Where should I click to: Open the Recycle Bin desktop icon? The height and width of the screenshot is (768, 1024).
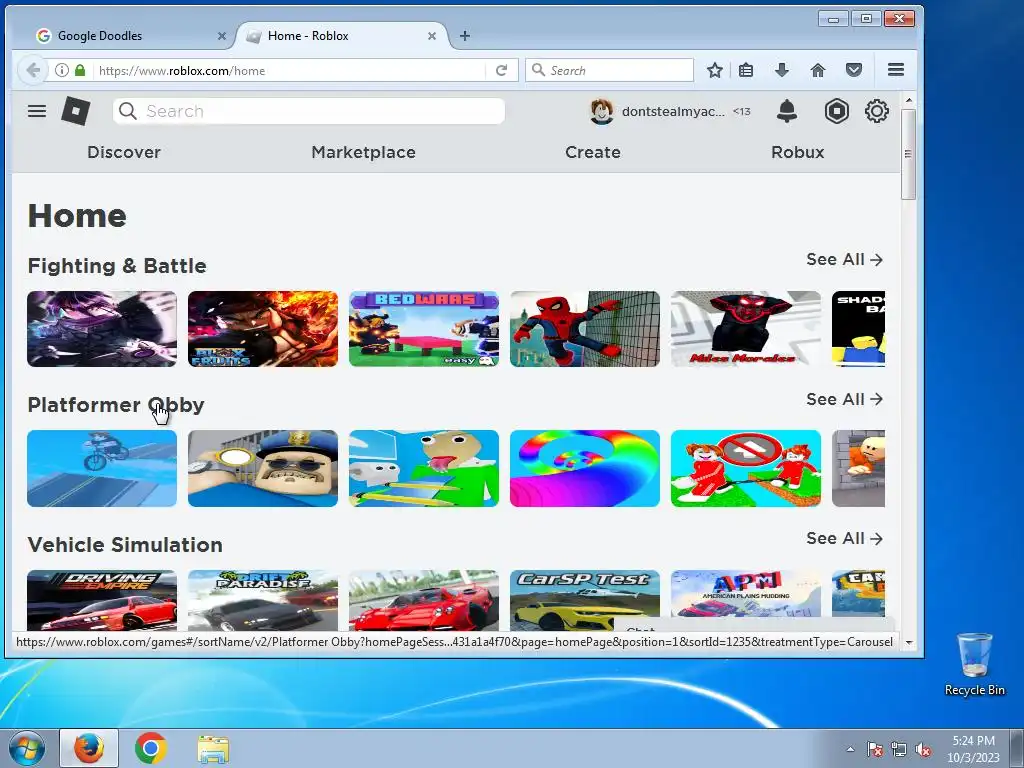click(x=974, y=664)
